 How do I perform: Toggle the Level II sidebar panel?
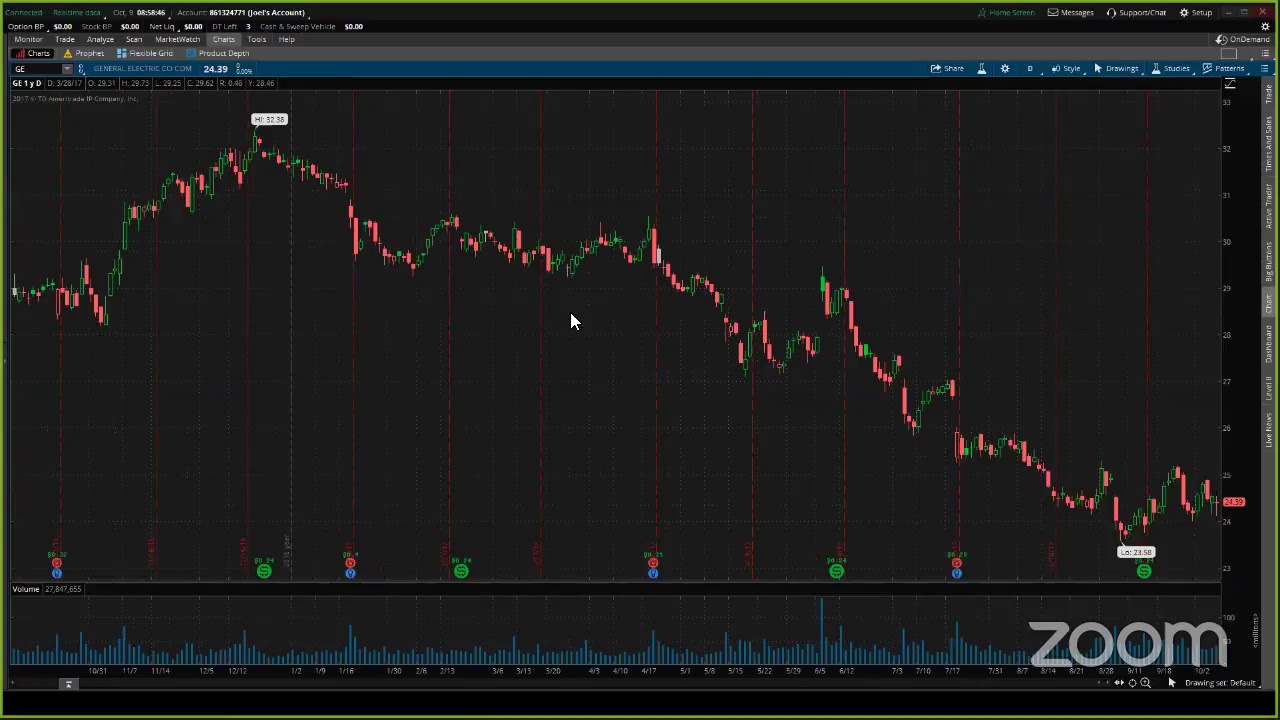(1269, 388)
